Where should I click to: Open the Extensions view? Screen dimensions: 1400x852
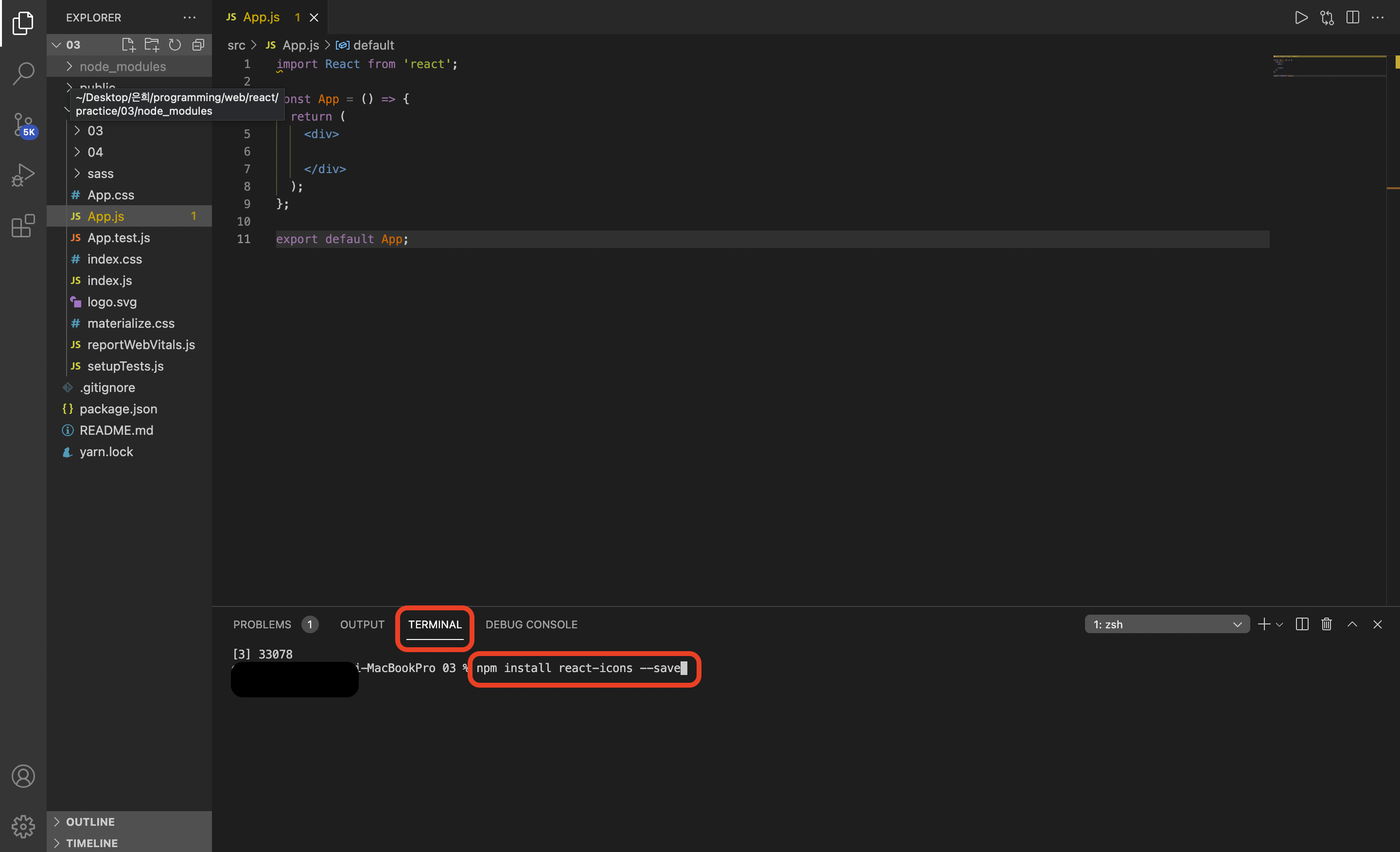tap(23, 226)
